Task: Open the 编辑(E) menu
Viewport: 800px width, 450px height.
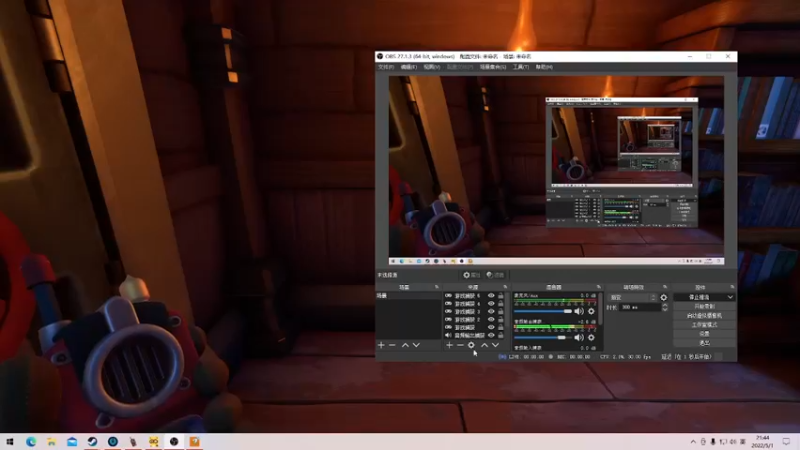Action: 409,67
